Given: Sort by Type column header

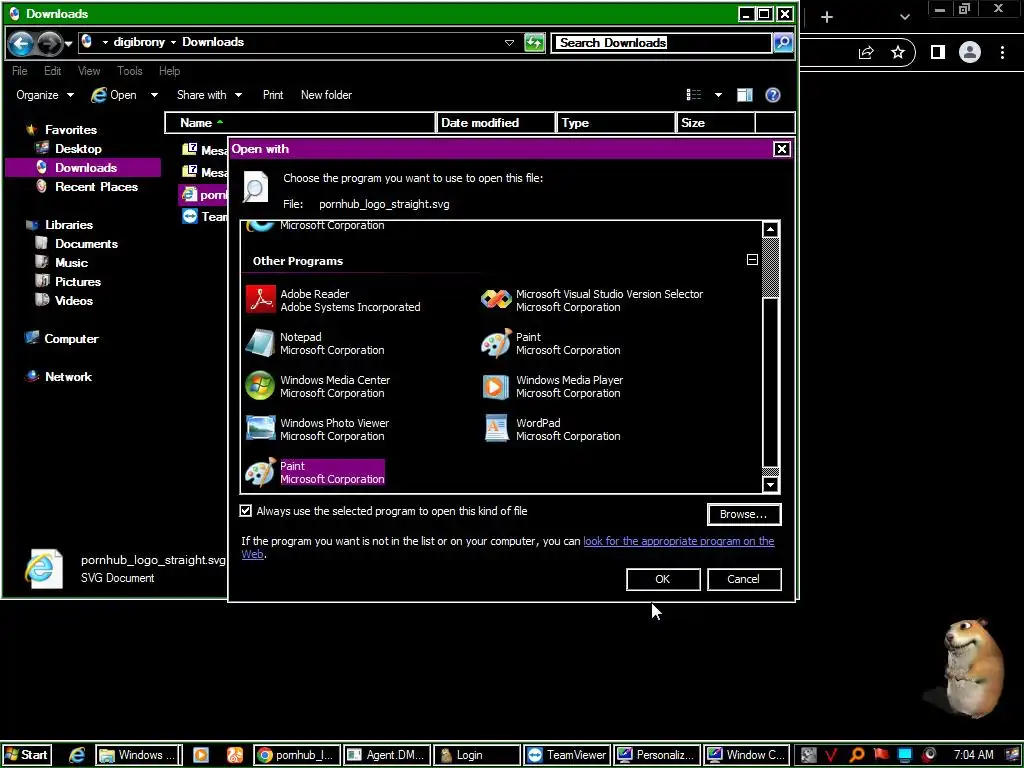Looking at the screenshot, I should coord(616,123).
